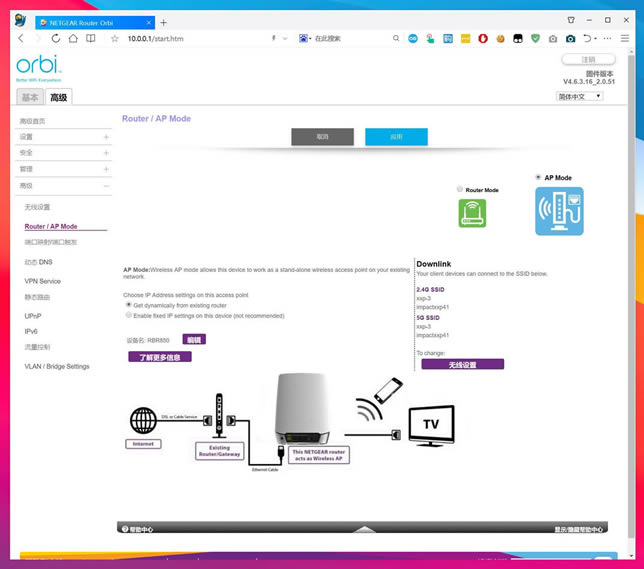Open UPnP sidebar item
Screen dimensions: 644x569
click(33, 316)
